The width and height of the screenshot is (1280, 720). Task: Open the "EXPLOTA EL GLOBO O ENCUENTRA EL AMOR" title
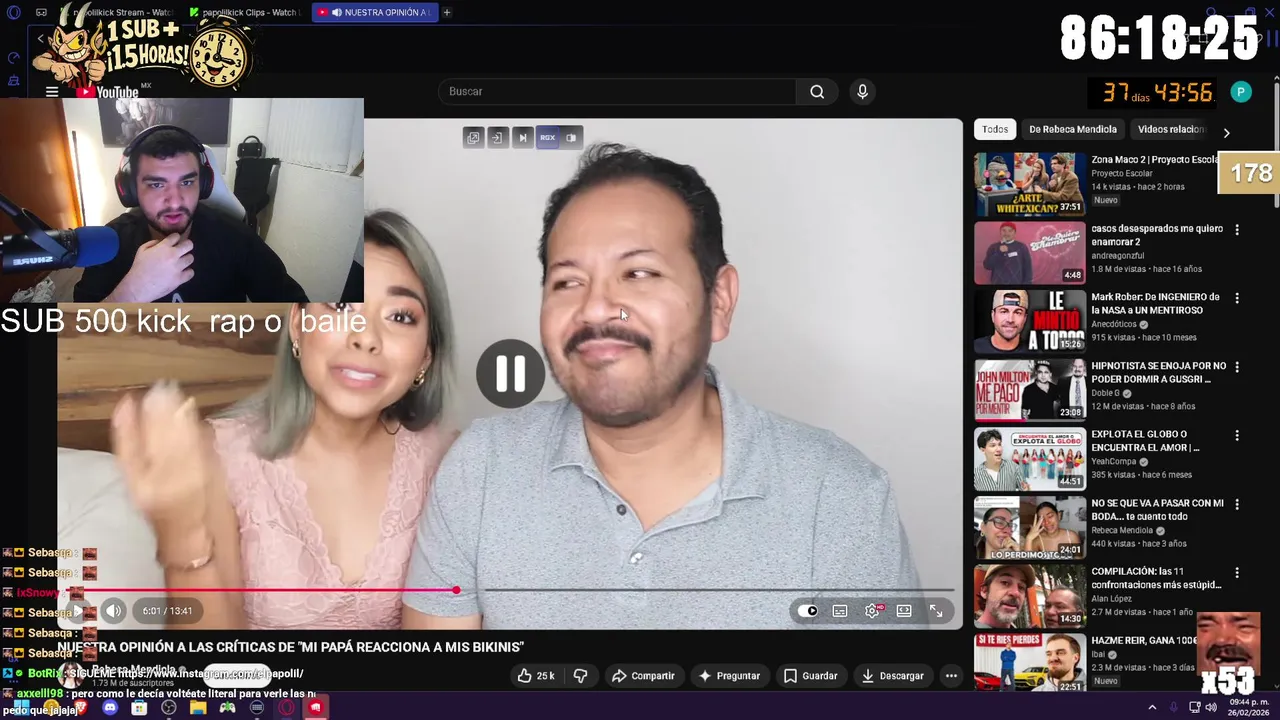pyautogui.click(x=1145, y=441)
